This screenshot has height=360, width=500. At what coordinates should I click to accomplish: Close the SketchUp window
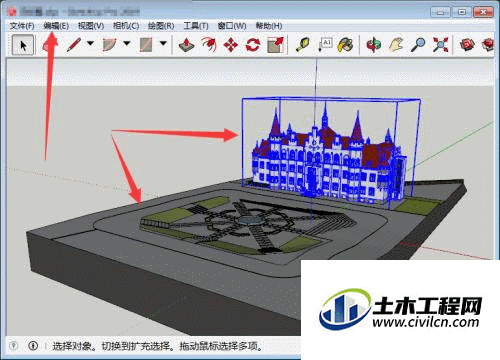pos(483,12)
